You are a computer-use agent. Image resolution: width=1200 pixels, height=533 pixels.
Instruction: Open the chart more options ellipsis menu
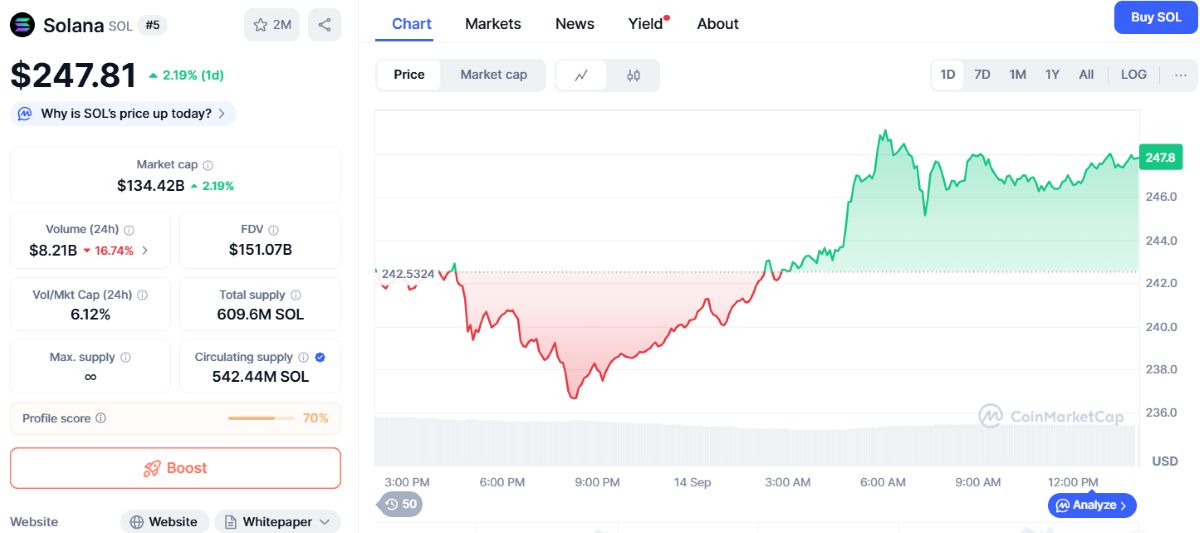pos(1181,75)
